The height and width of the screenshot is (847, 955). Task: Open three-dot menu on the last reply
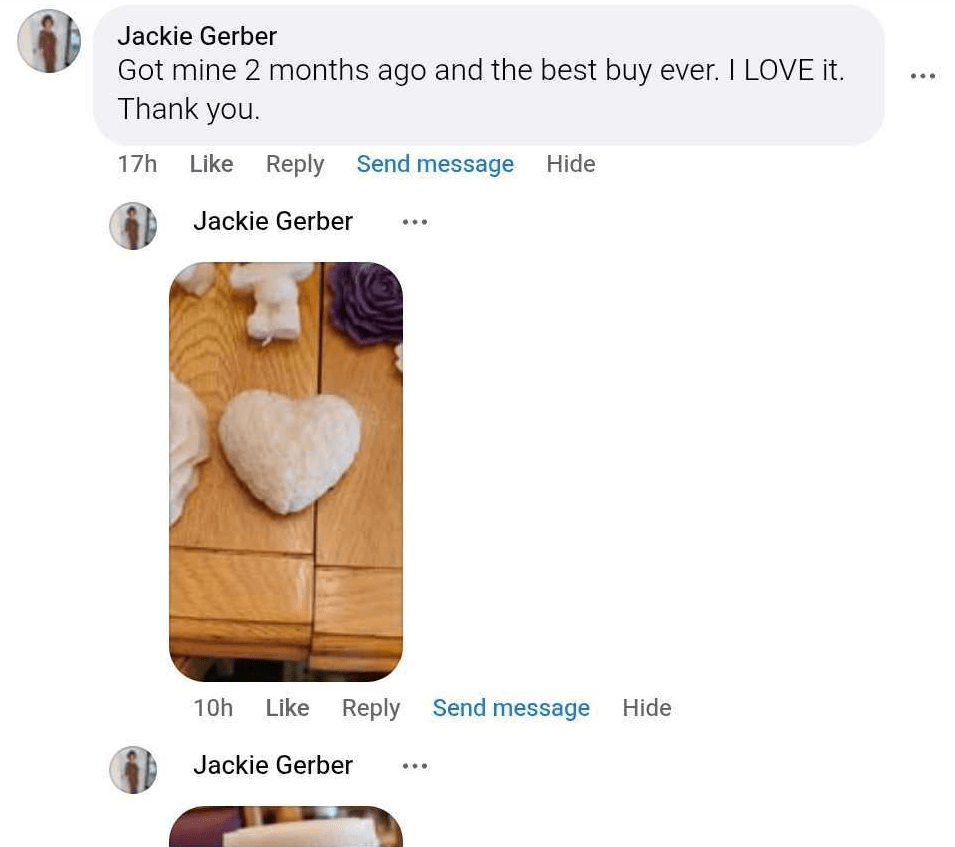pyautogui.click(x=415, y=765)
